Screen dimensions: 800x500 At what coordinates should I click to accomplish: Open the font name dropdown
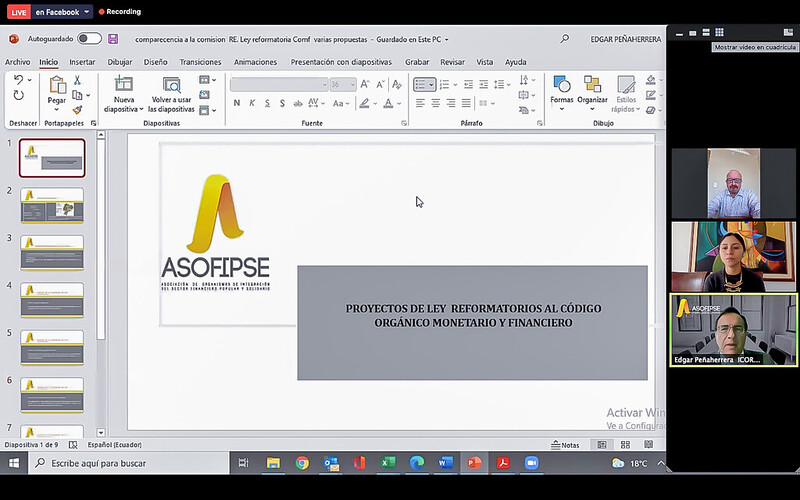(324, 85)
